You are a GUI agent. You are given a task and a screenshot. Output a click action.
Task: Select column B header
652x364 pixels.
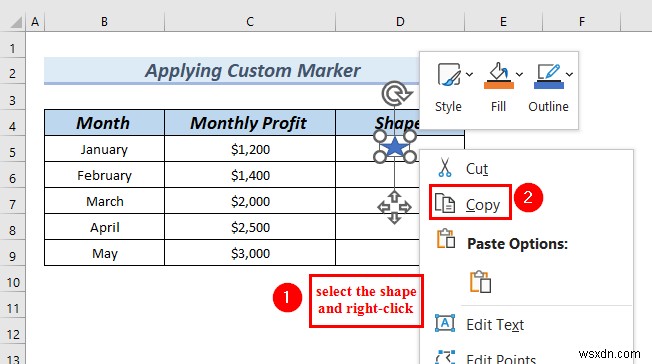point(104,22)
